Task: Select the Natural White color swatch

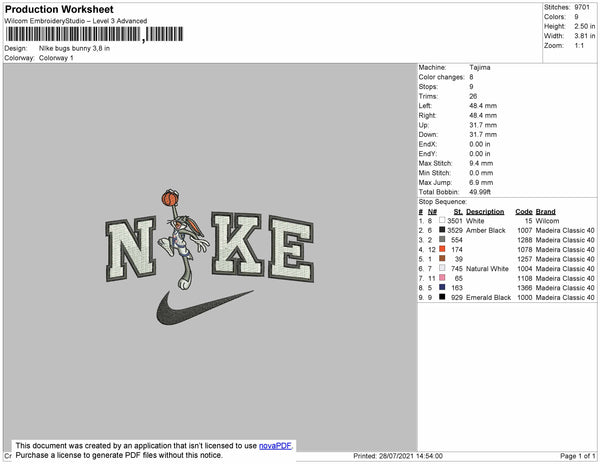Action: pyautogui.click(x=442, y=268)
